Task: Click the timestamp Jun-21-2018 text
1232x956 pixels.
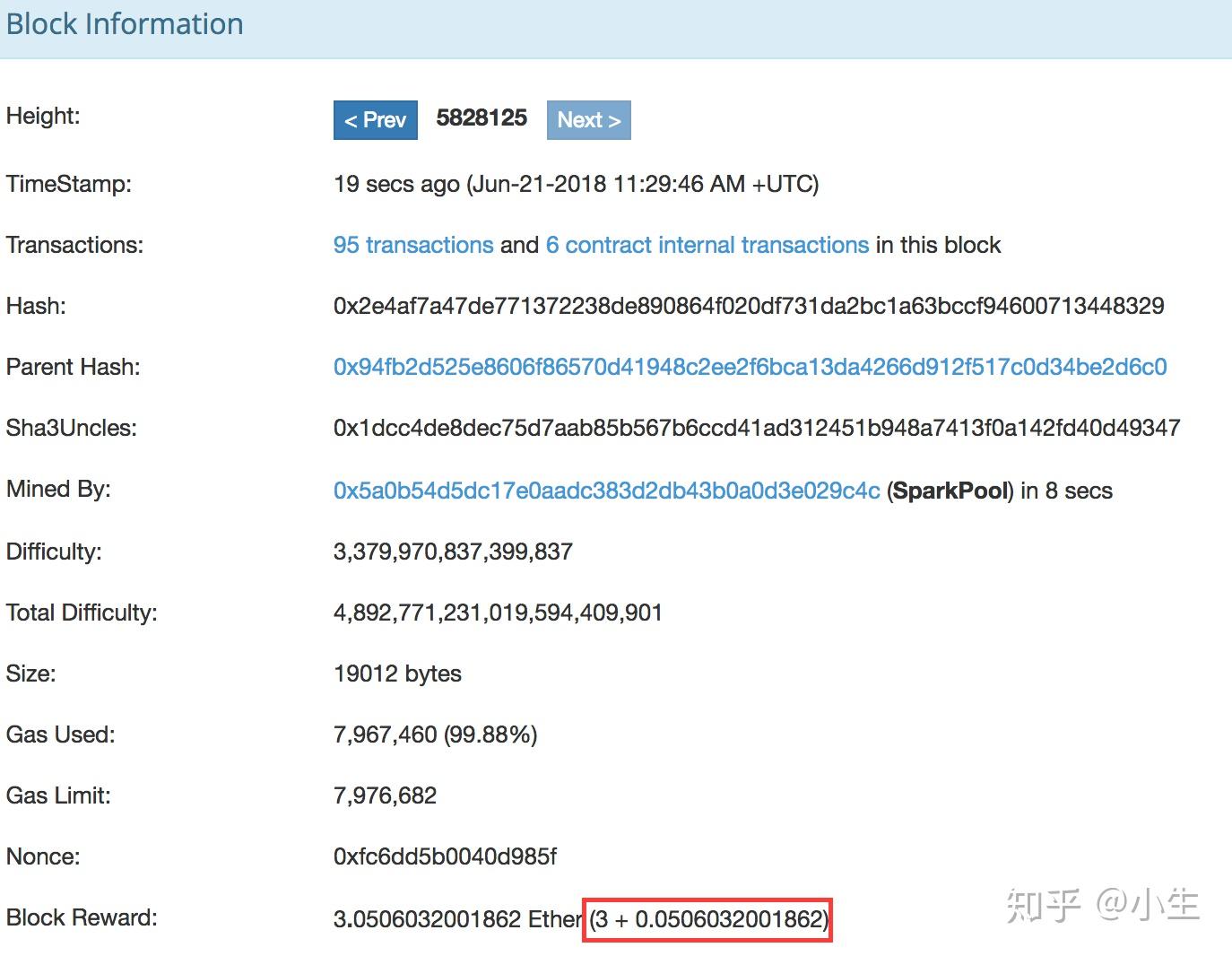Action: coord(642,184)
